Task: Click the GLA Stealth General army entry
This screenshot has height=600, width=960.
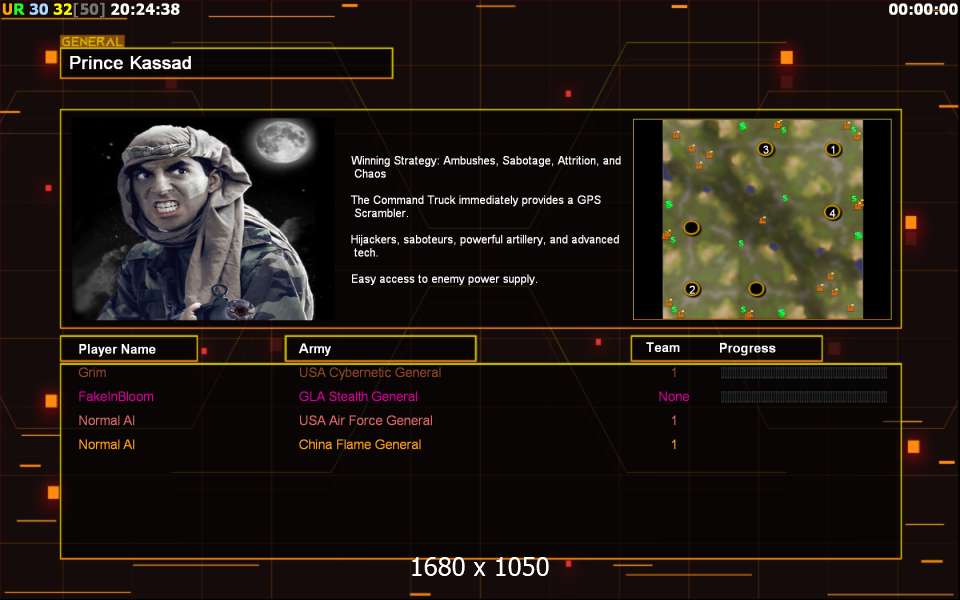Action: (x=358, y=396)
